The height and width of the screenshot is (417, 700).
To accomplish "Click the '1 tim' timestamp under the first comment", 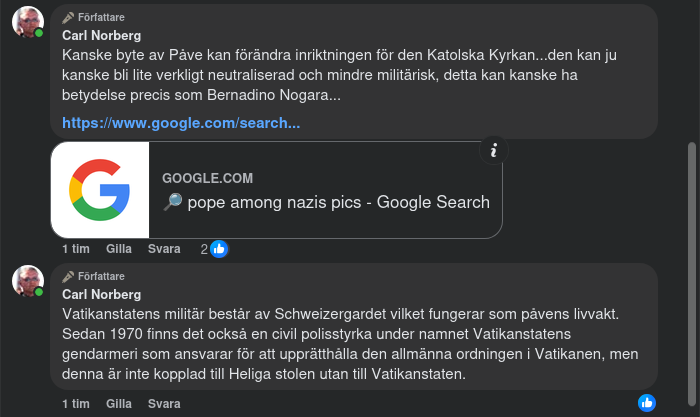I will pyautogui.click(x=76, y=249).
